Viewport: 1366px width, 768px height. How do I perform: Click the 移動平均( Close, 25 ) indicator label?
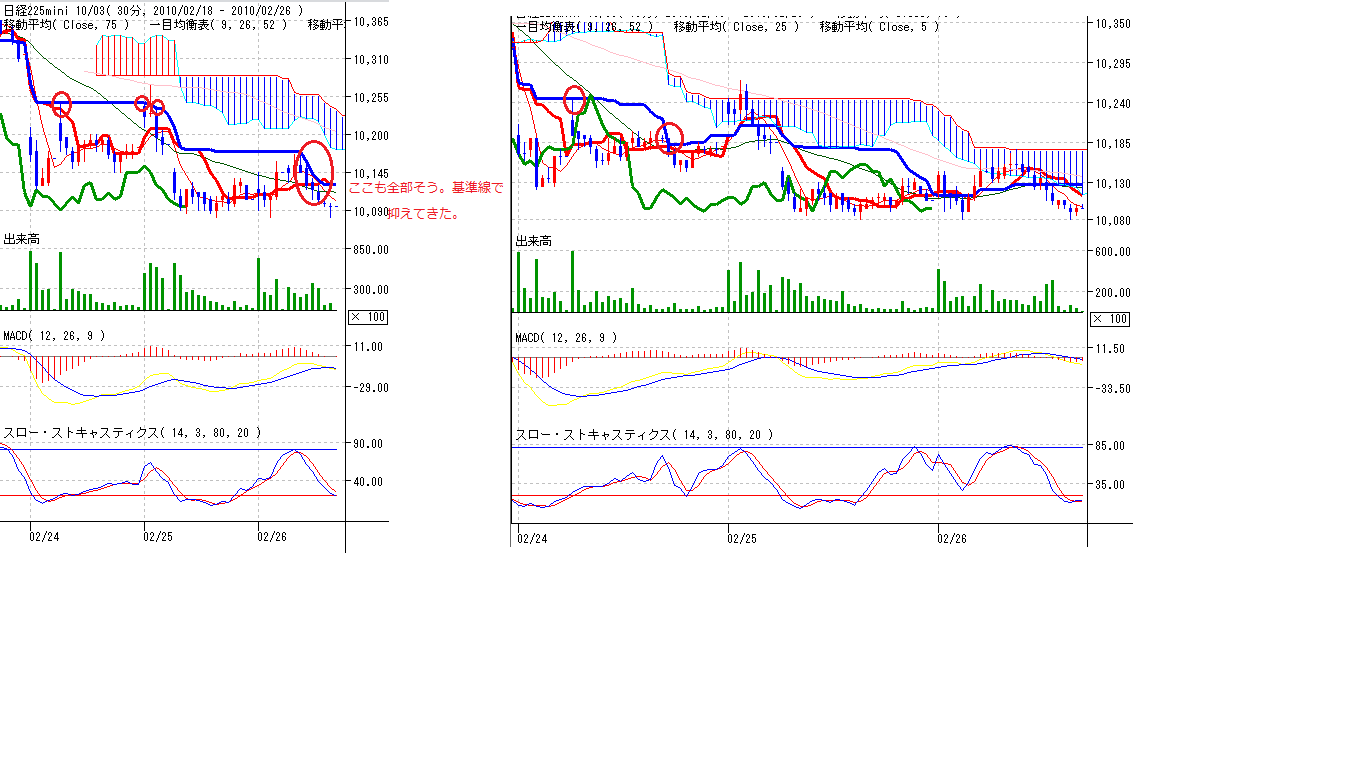click(x=736, y=27)
